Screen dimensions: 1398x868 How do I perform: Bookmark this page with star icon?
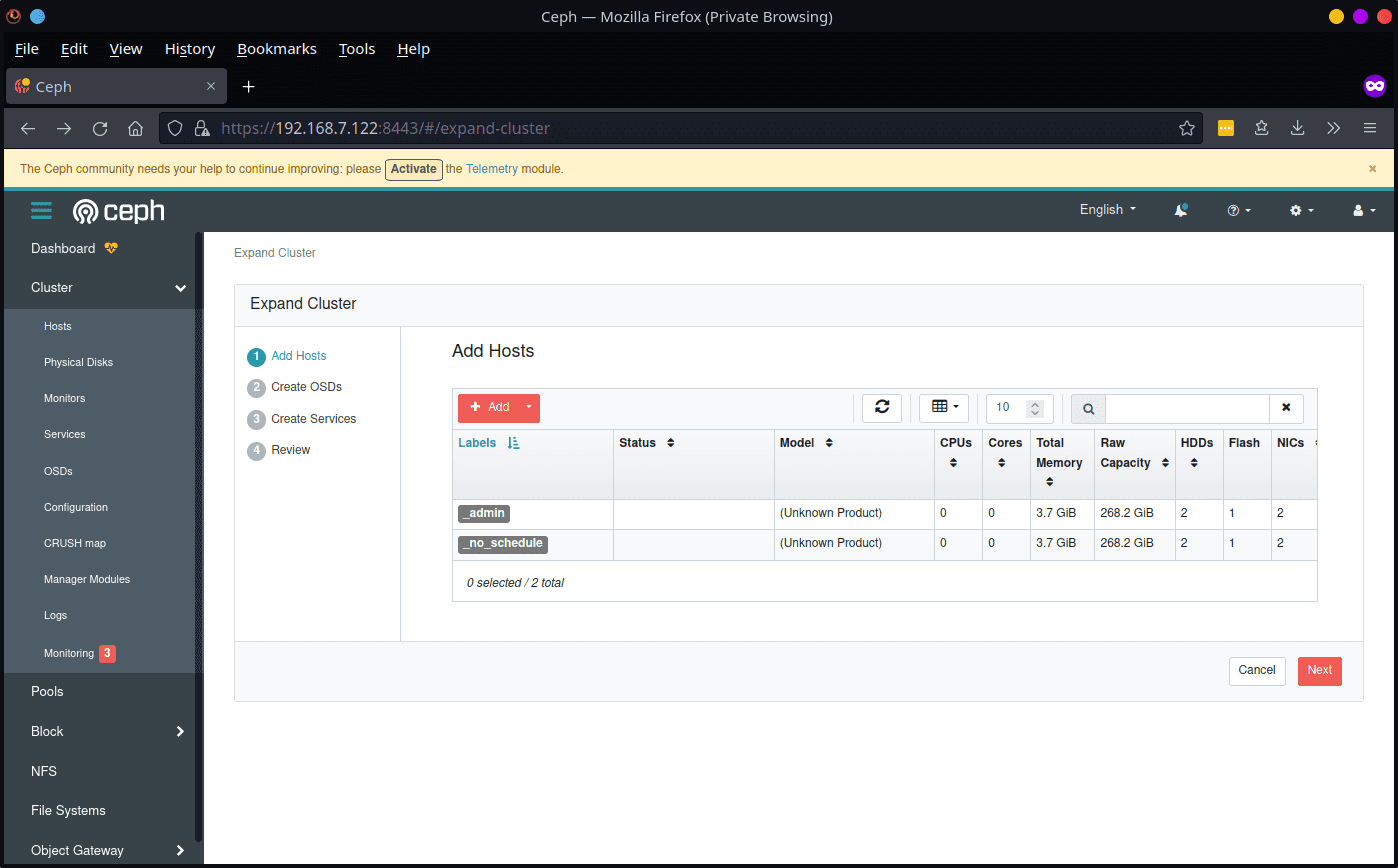(1187, 128)
